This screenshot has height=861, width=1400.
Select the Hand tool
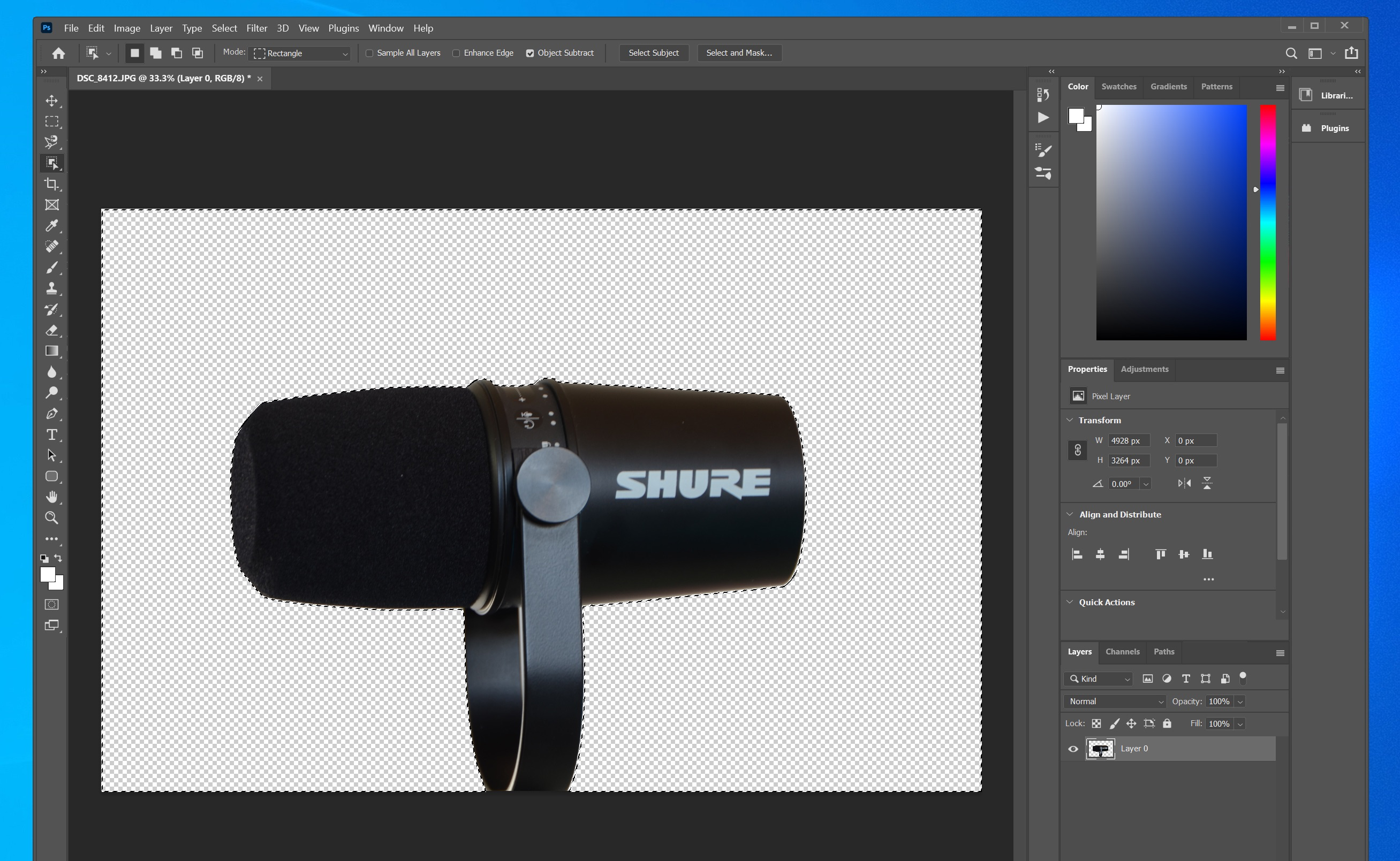(52, 497)
